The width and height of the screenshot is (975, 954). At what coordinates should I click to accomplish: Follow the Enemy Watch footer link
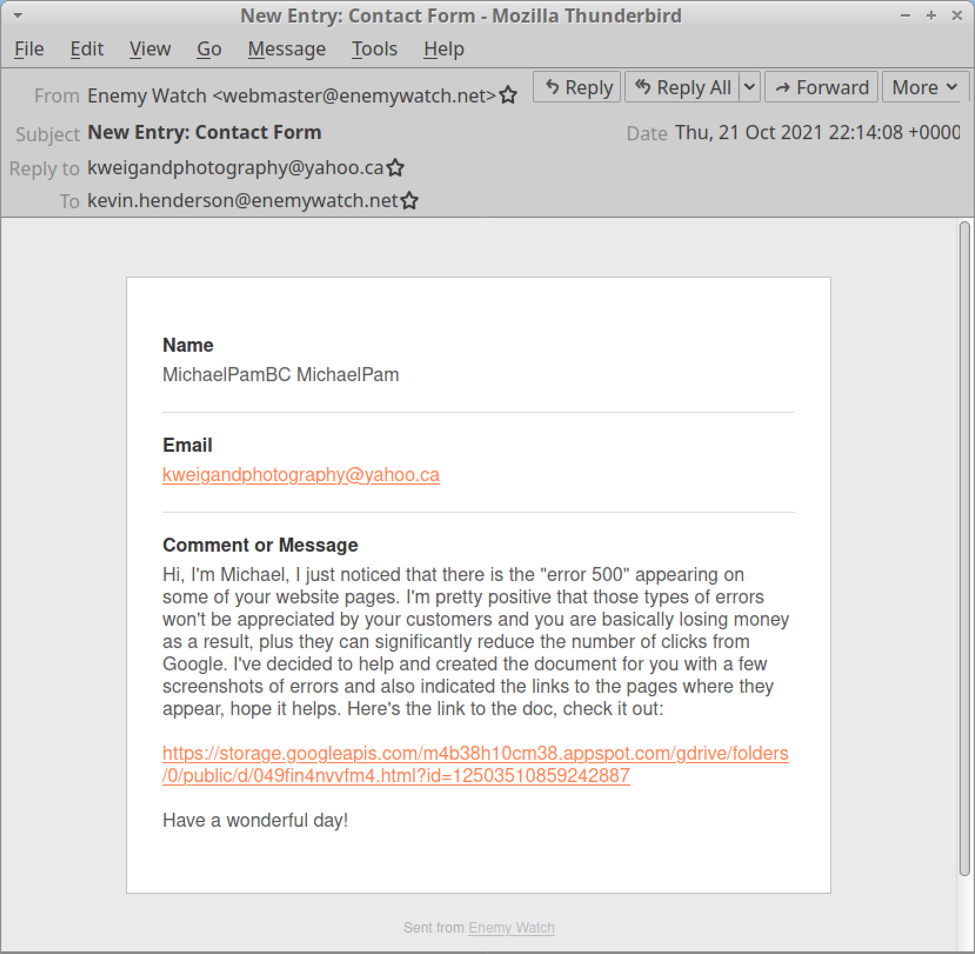(x=511, y=927)
